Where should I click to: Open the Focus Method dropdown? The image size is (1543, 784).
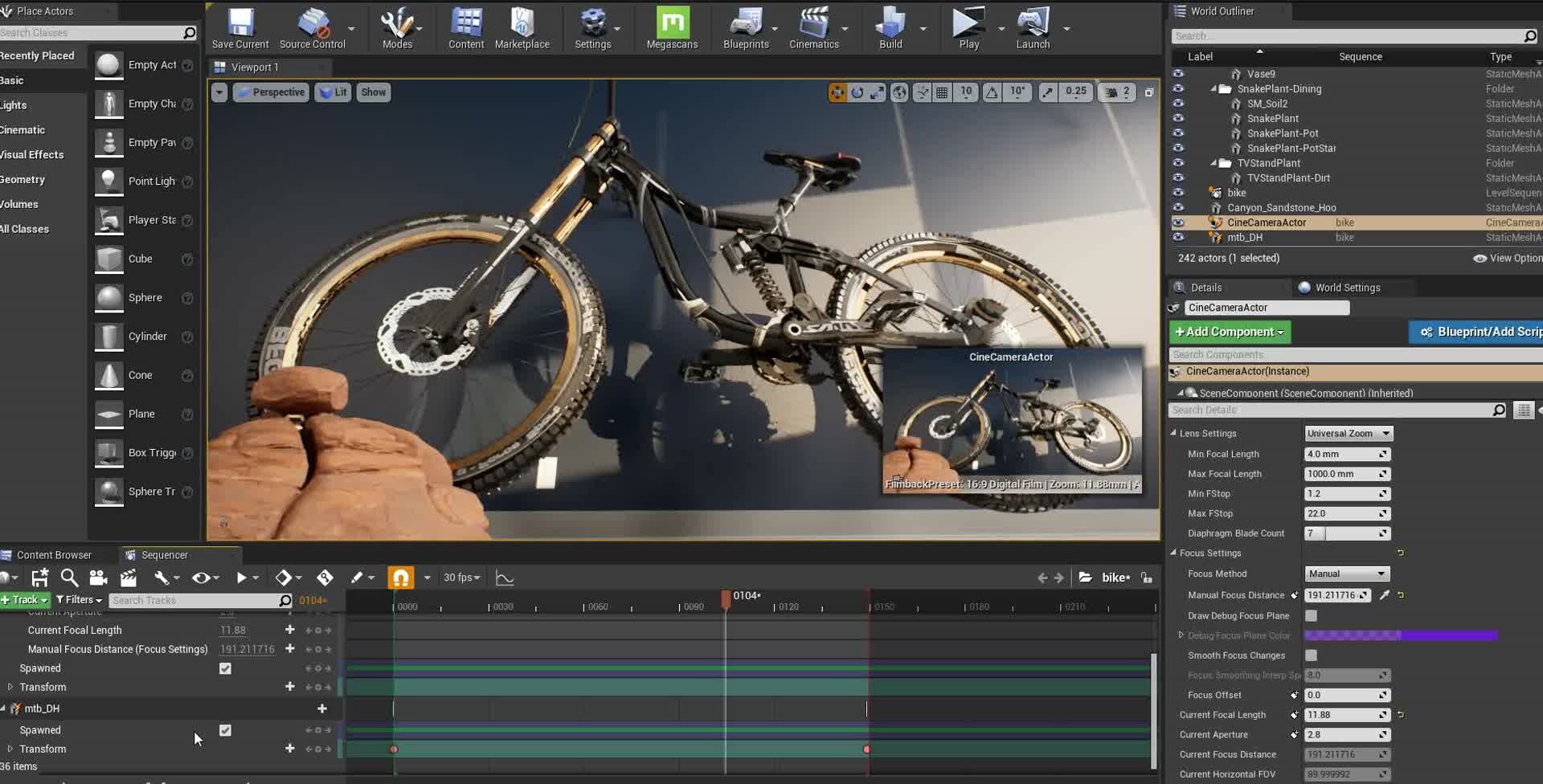point(1346,574)
